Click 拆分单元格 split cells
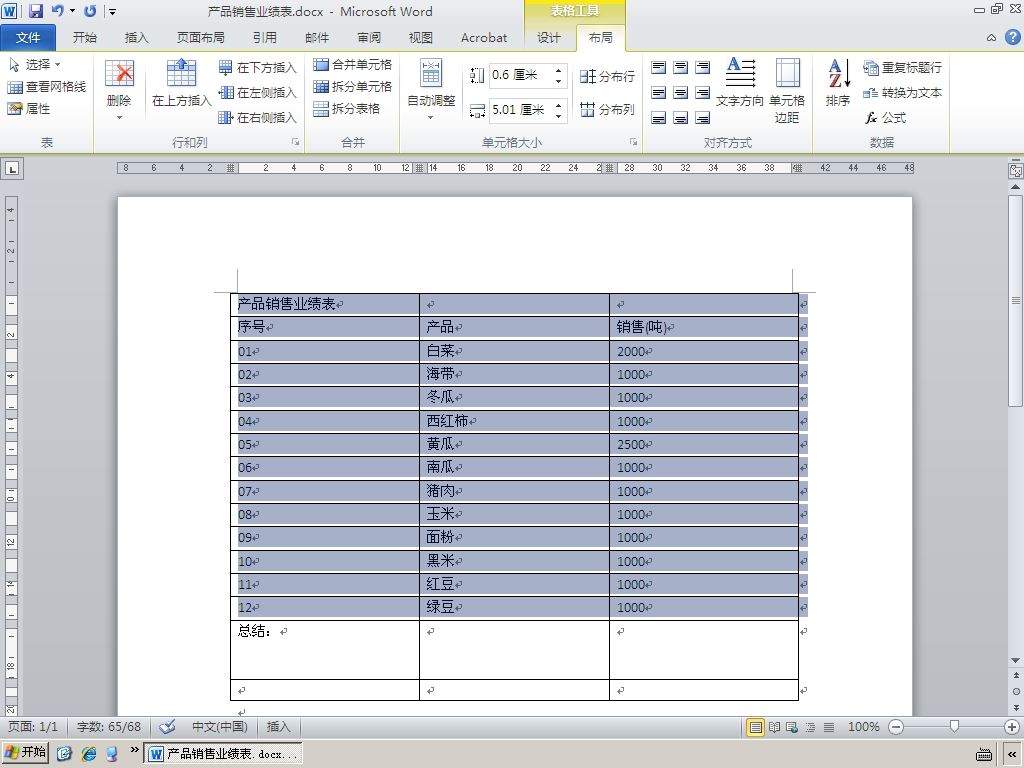The width and height of the screenshot is (1024, 768). click(x=353, y=86)
